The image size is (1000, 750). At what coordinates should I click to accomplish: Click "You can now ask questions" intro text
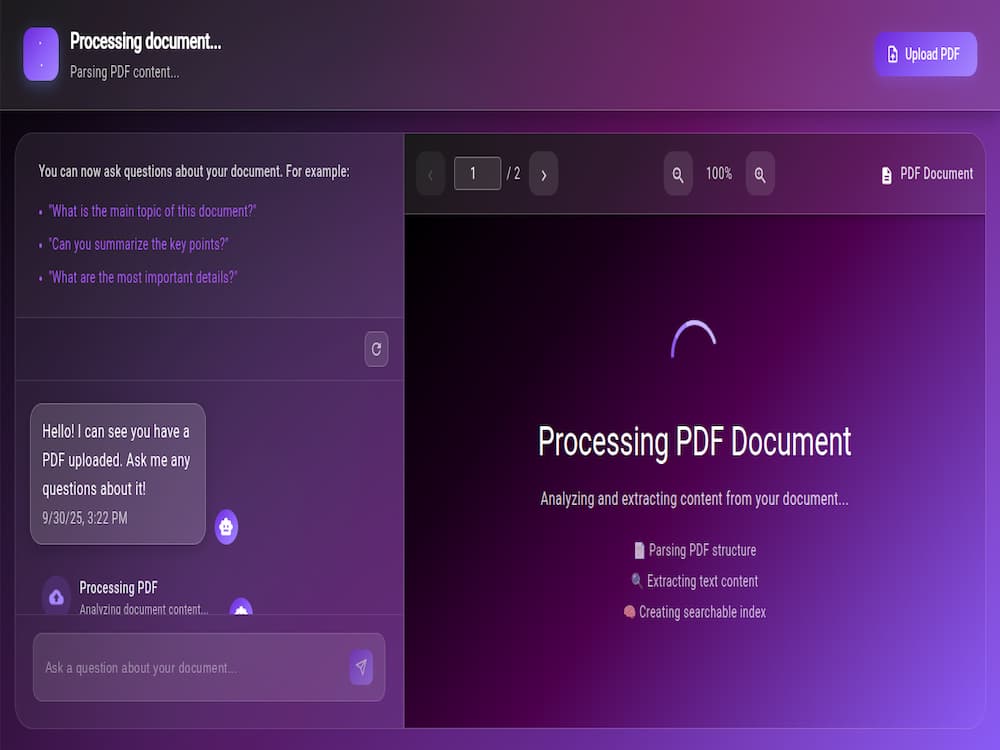click(194, 172)
